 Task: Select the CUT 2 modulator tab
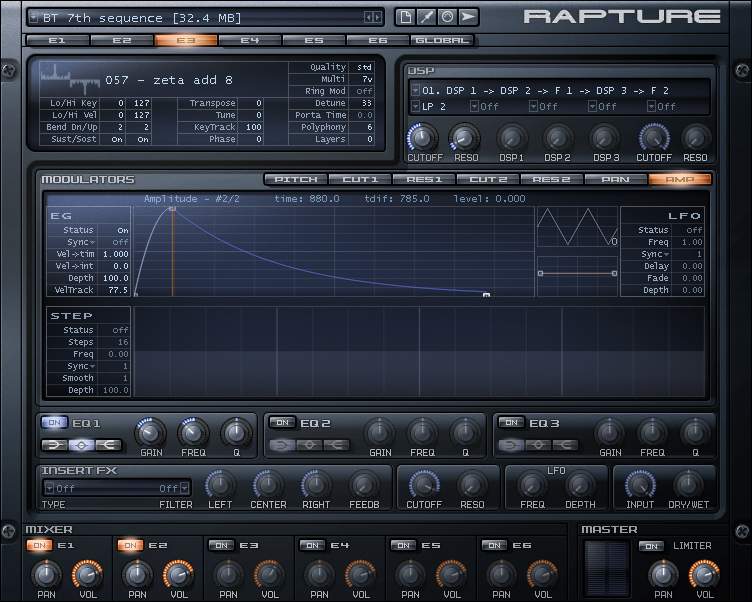(x=488, y=179)
